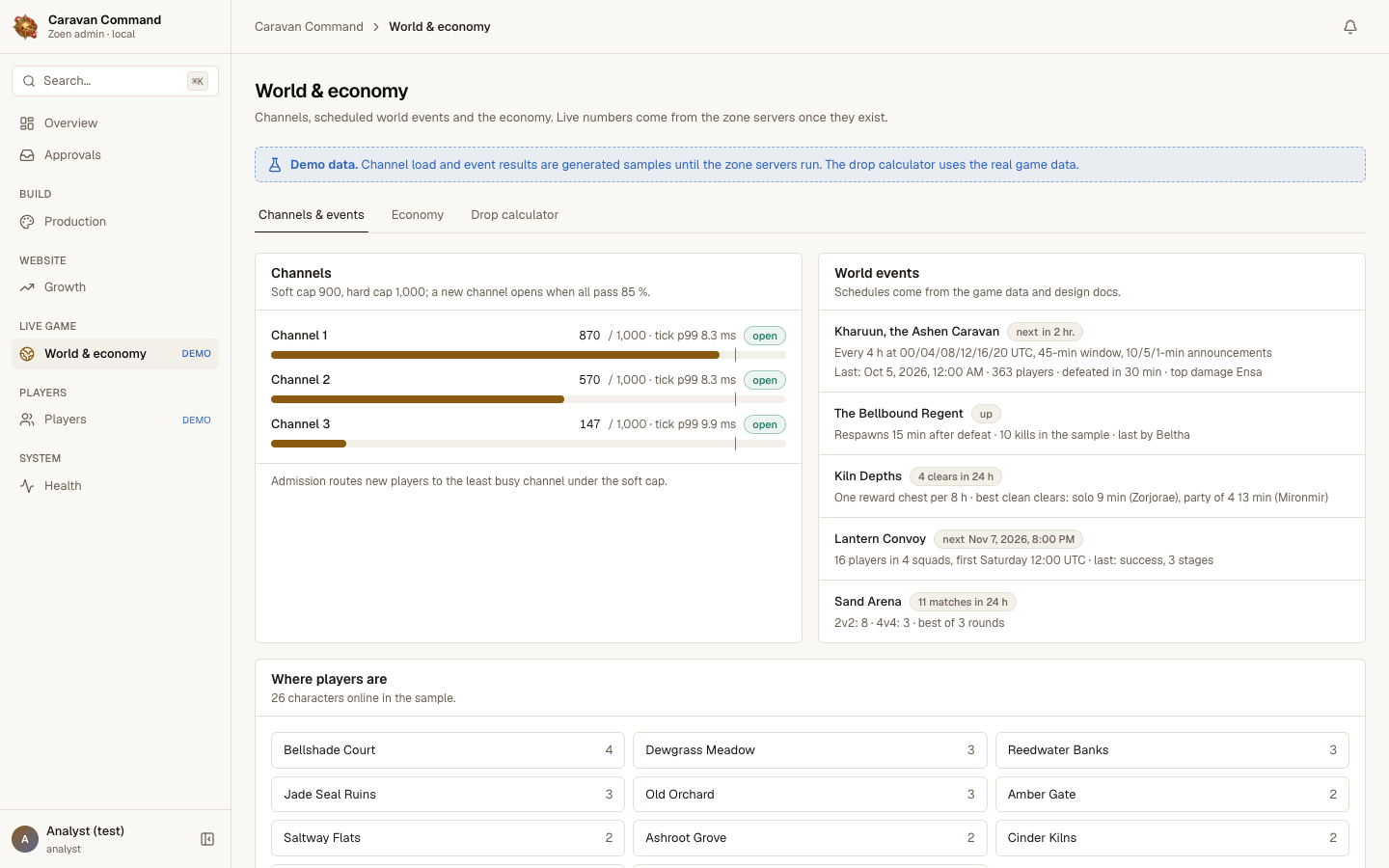Click the '11 matches in 24 h' badge
The width and height of the screenshot is (1389, 868).
[x=963, y=602]
